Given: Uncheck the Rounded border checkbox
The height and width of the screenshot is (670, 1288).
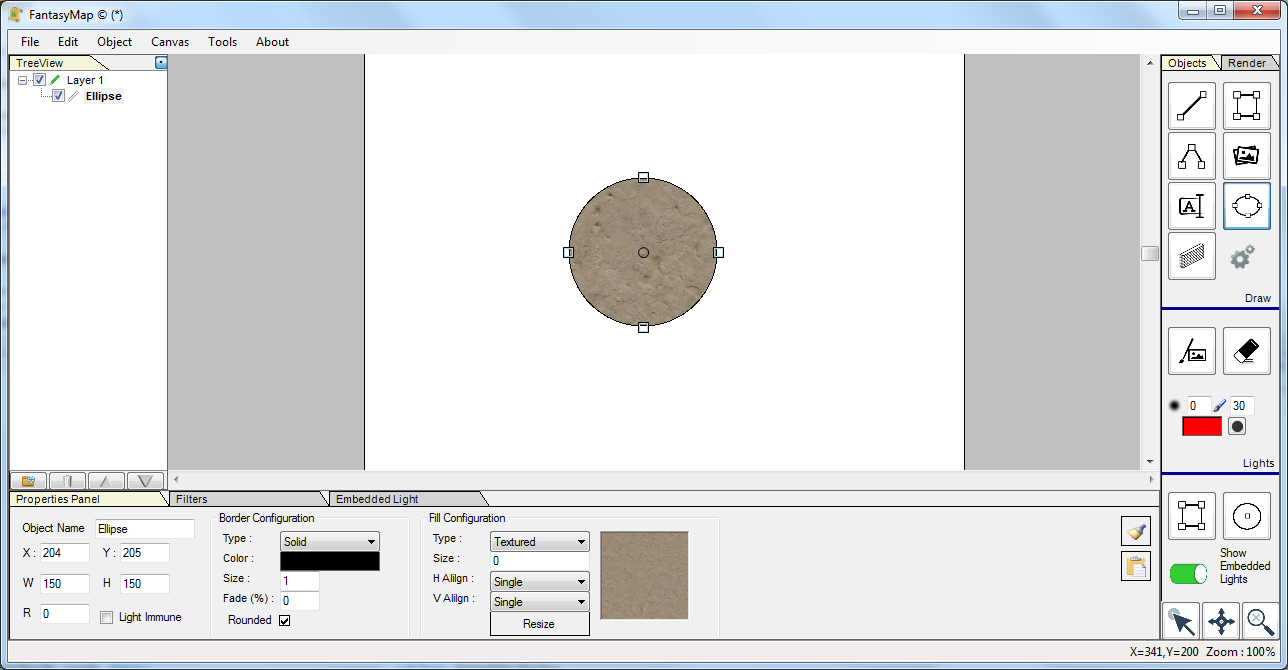Looking at the screenshot, I should pyautogui.click(x=285, y=620).
